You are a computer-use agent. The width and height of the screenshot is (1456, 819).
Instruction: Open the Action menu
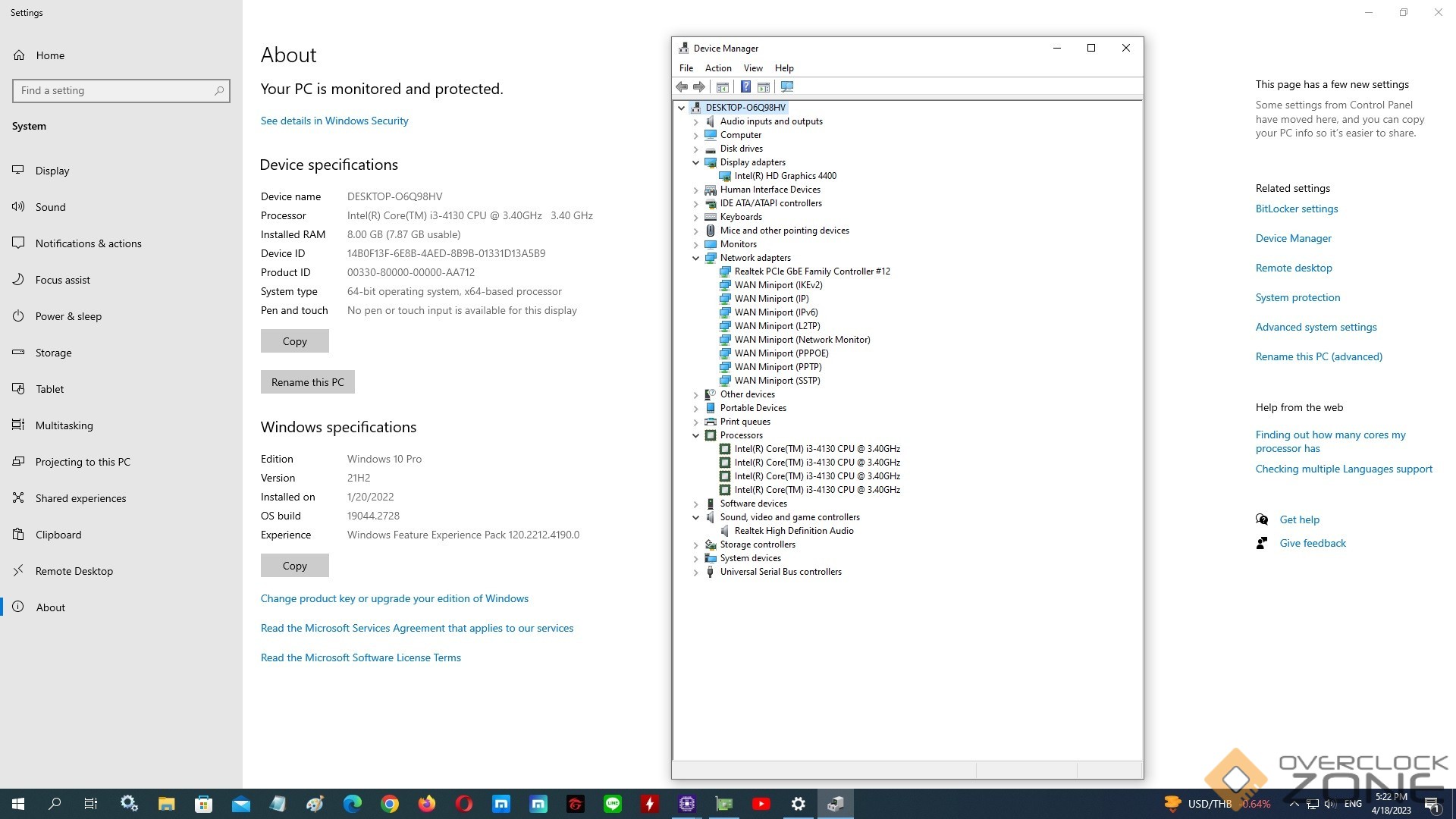pyautogui.click(x=717, y=68)
